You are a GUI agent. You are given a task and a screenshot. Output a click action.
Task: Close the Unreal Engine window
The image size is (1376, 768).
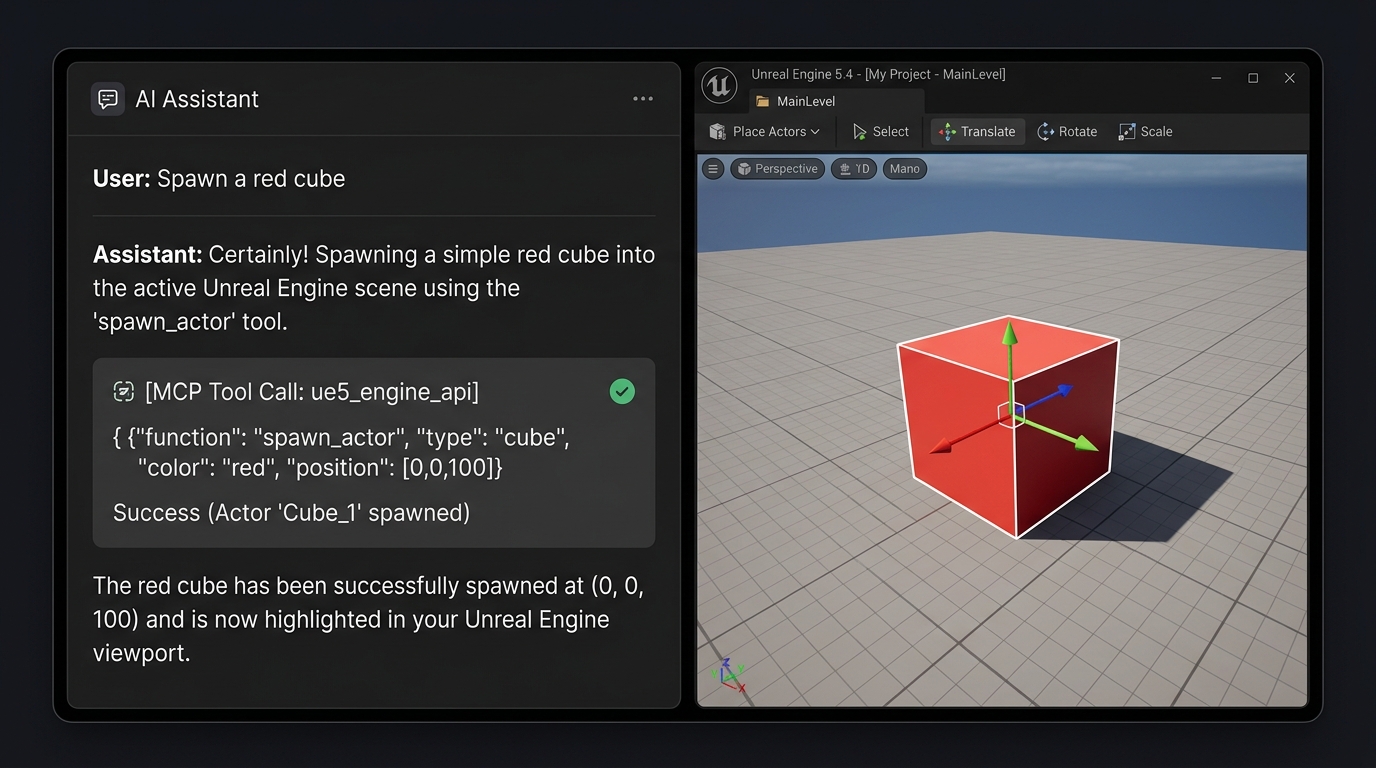(x=1290, y=78)
